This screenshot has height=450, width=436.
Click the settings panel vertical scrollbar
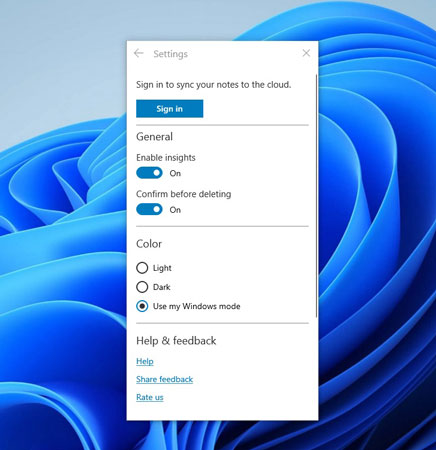[316, 196]
